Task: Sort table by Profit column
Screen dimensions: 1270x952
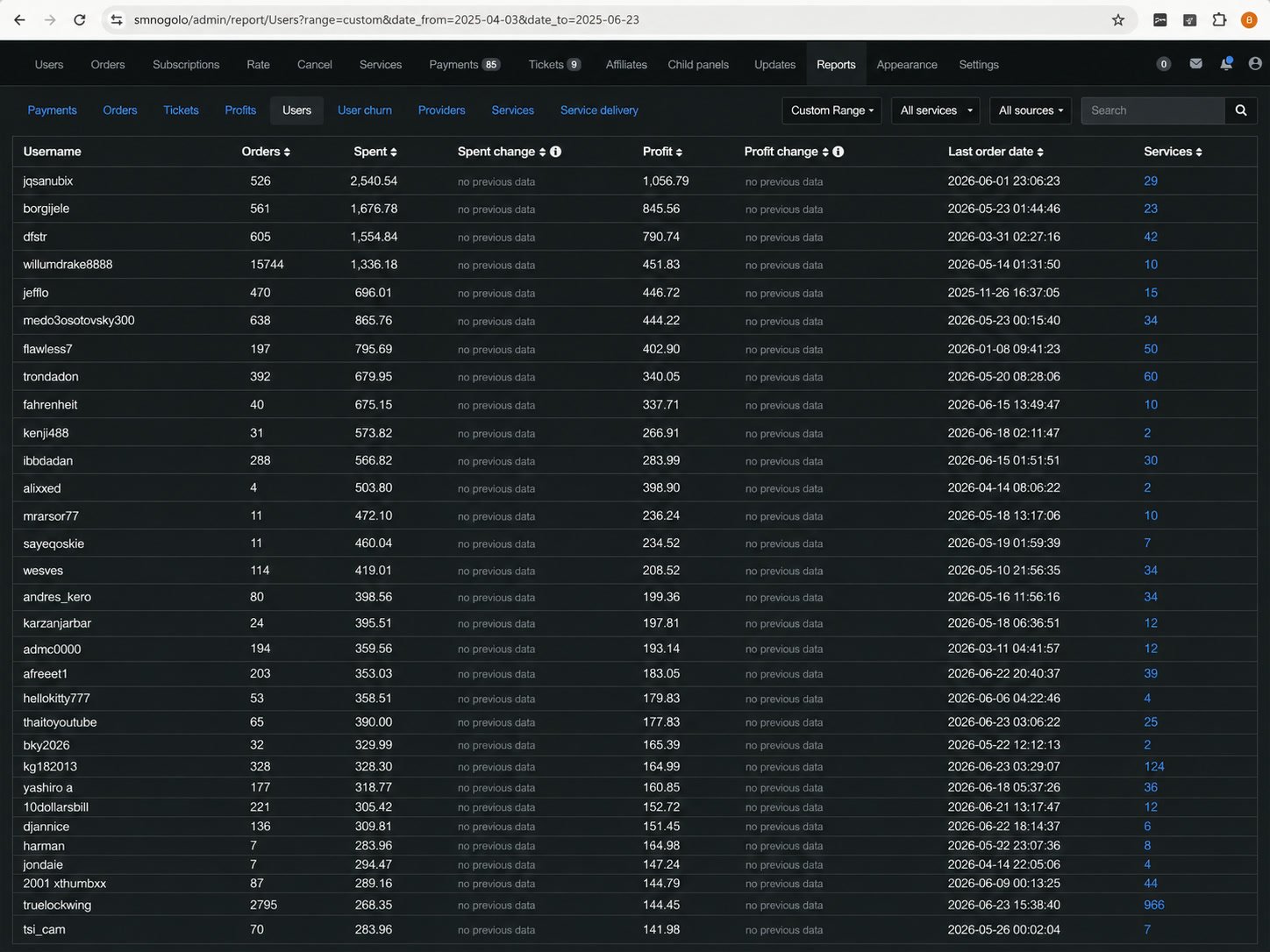Action: (x=662, y=152)
